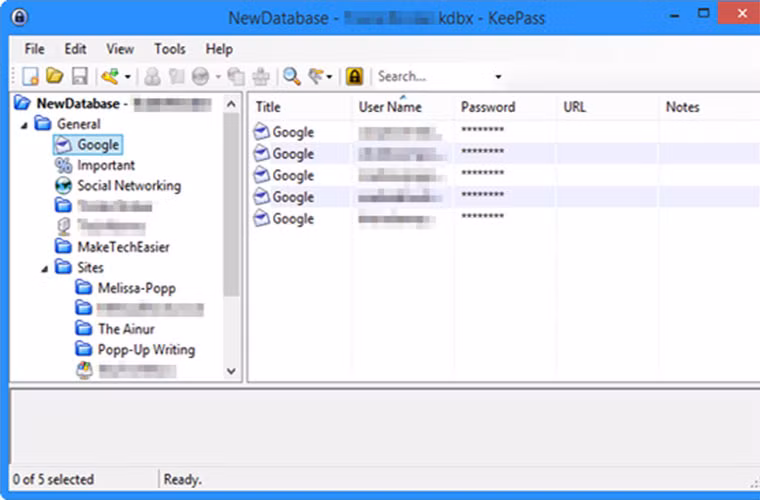Click the Search input box
This screenshot has width=760, height=500.
pos(434,77)
